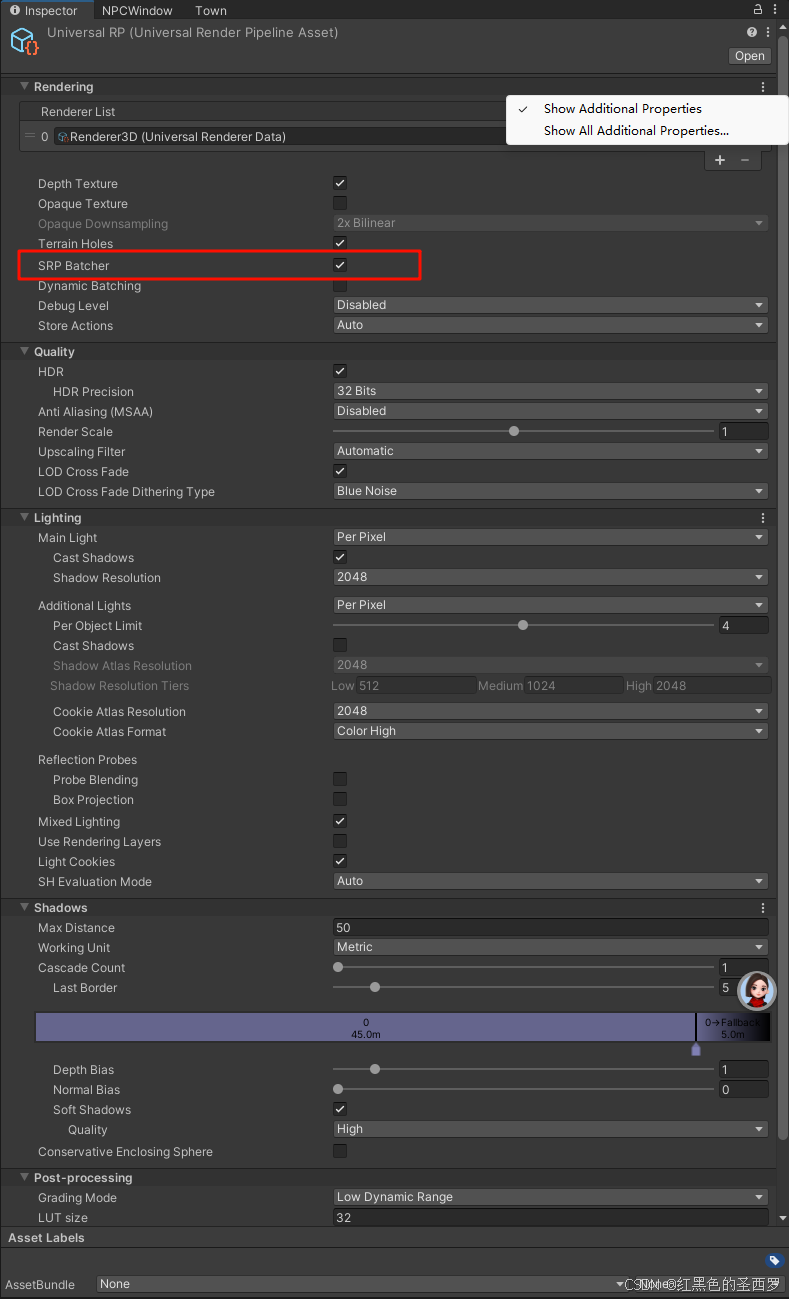Screen dimensions: 789x1299
Task: Open the Grading Mode dropdown
Action: 551,1197
